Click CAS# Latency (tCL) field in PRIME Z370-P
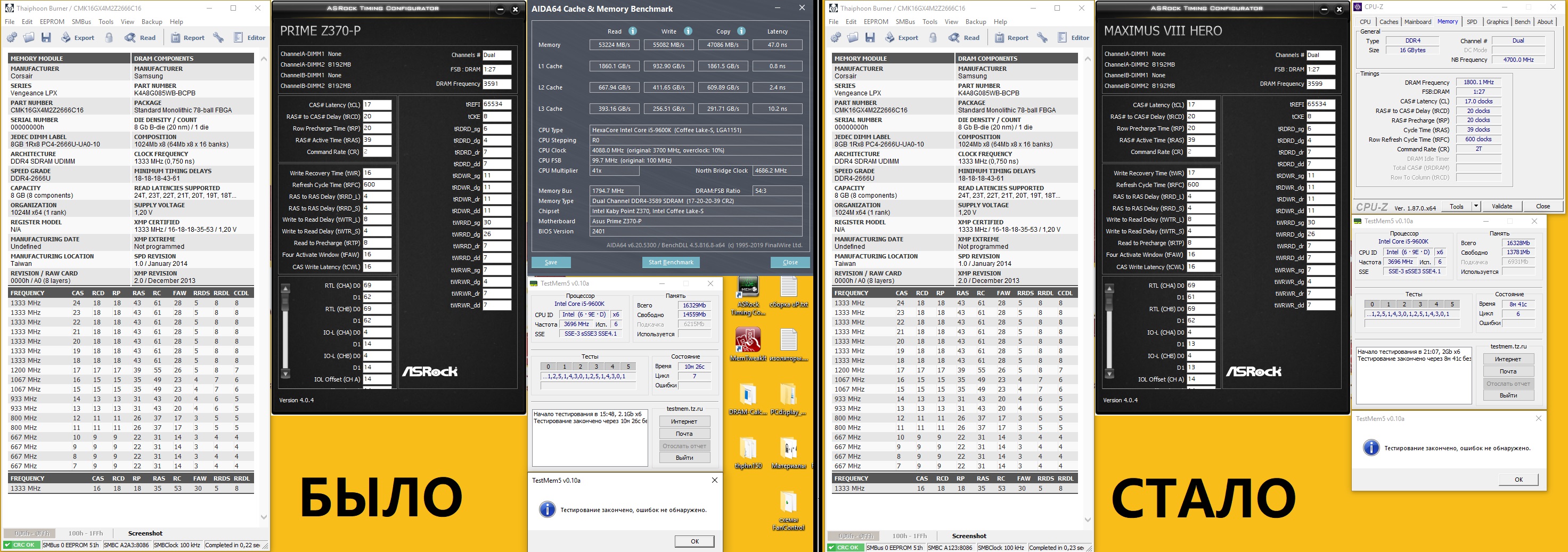 click(x=378, y=105)
